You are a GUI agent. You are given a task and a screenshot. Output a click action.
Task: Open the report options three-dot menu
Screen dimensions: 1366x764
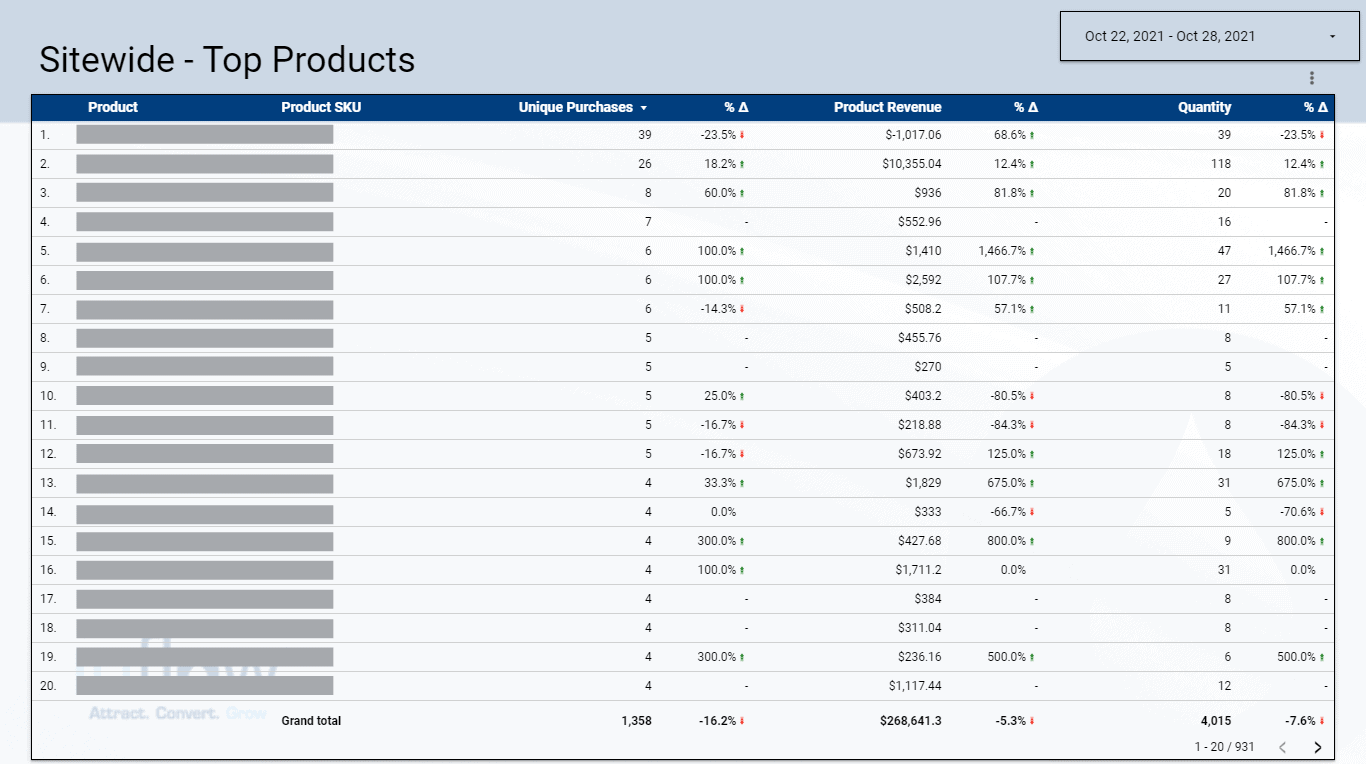pos(1311,77)
